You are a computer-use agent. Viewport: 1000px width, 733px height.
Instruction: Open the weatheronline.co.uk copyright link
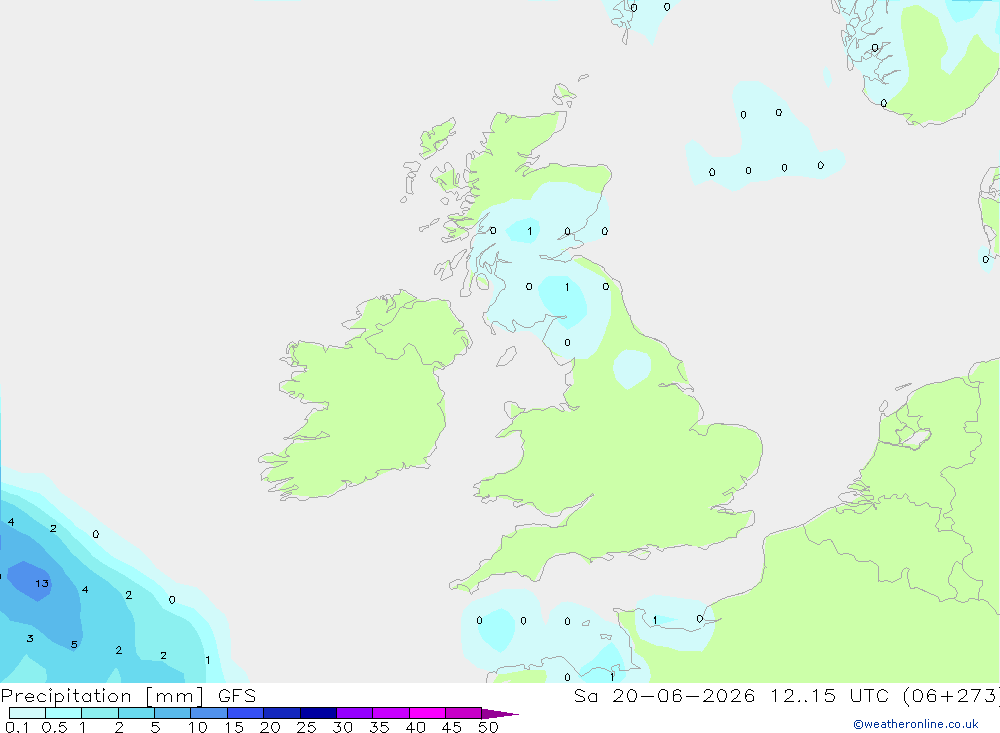click(x=916, y=724)
